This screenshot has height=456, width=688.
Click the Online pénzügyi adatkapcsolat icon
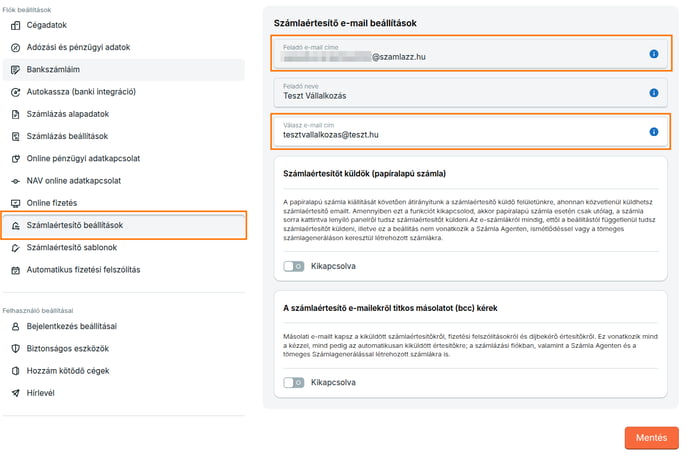15,159
